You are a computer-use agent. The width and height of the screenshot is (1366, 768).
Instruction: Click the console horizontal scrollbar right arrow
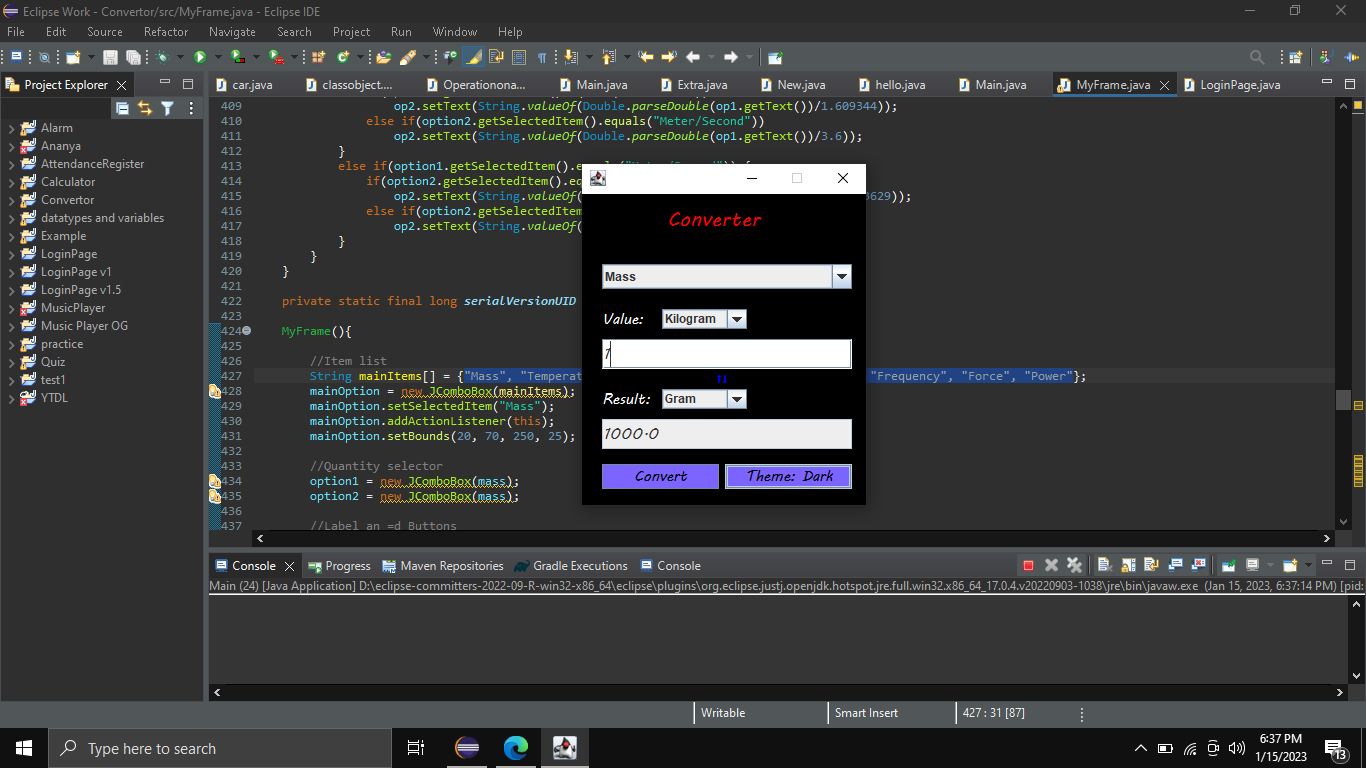click(1341, 692)
